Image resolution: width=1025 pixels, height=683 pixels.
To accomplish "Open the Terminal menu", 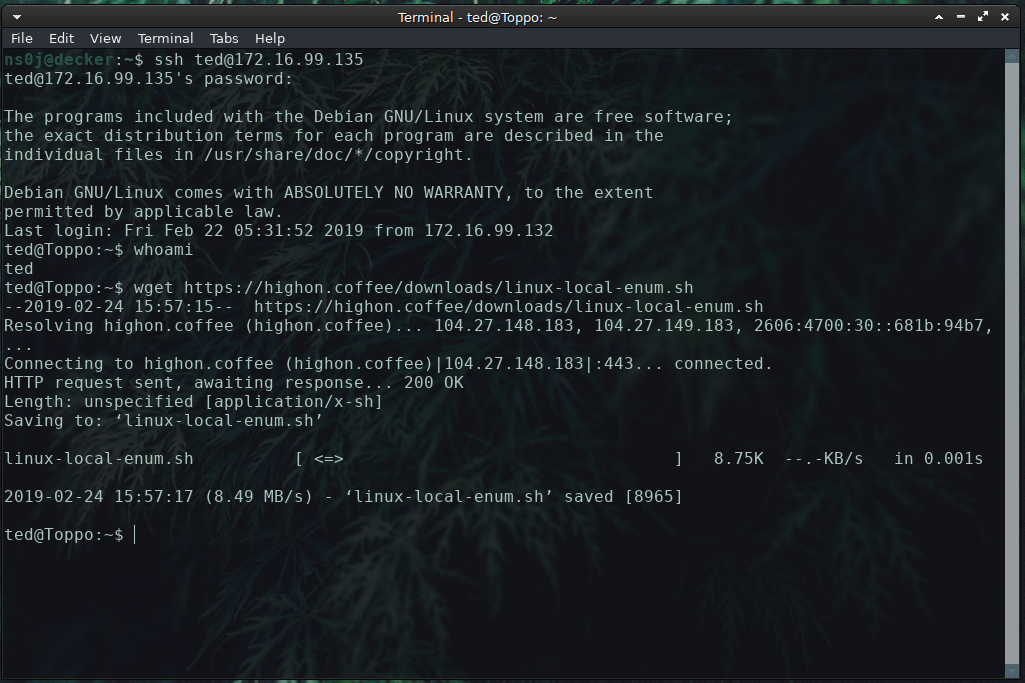I will coord(165,39).
